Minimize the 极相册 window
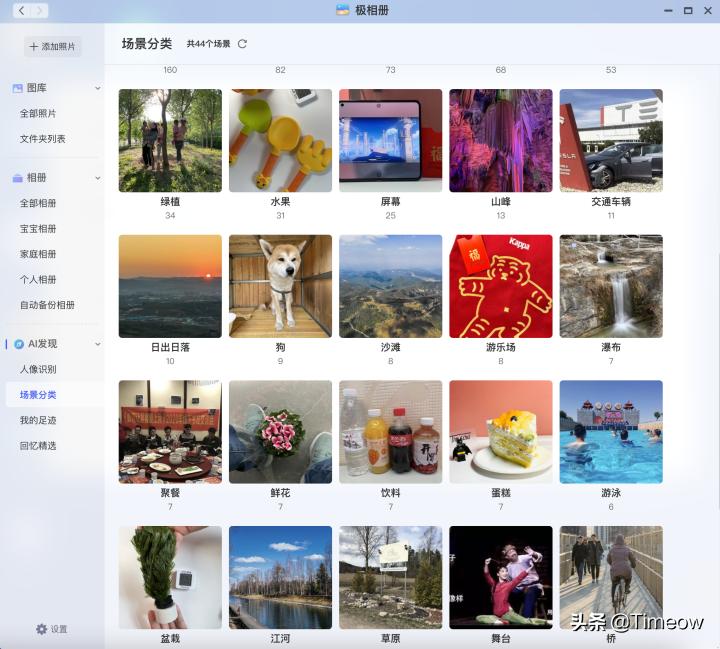This screenshot has width=720, height=649. [668, 11]
